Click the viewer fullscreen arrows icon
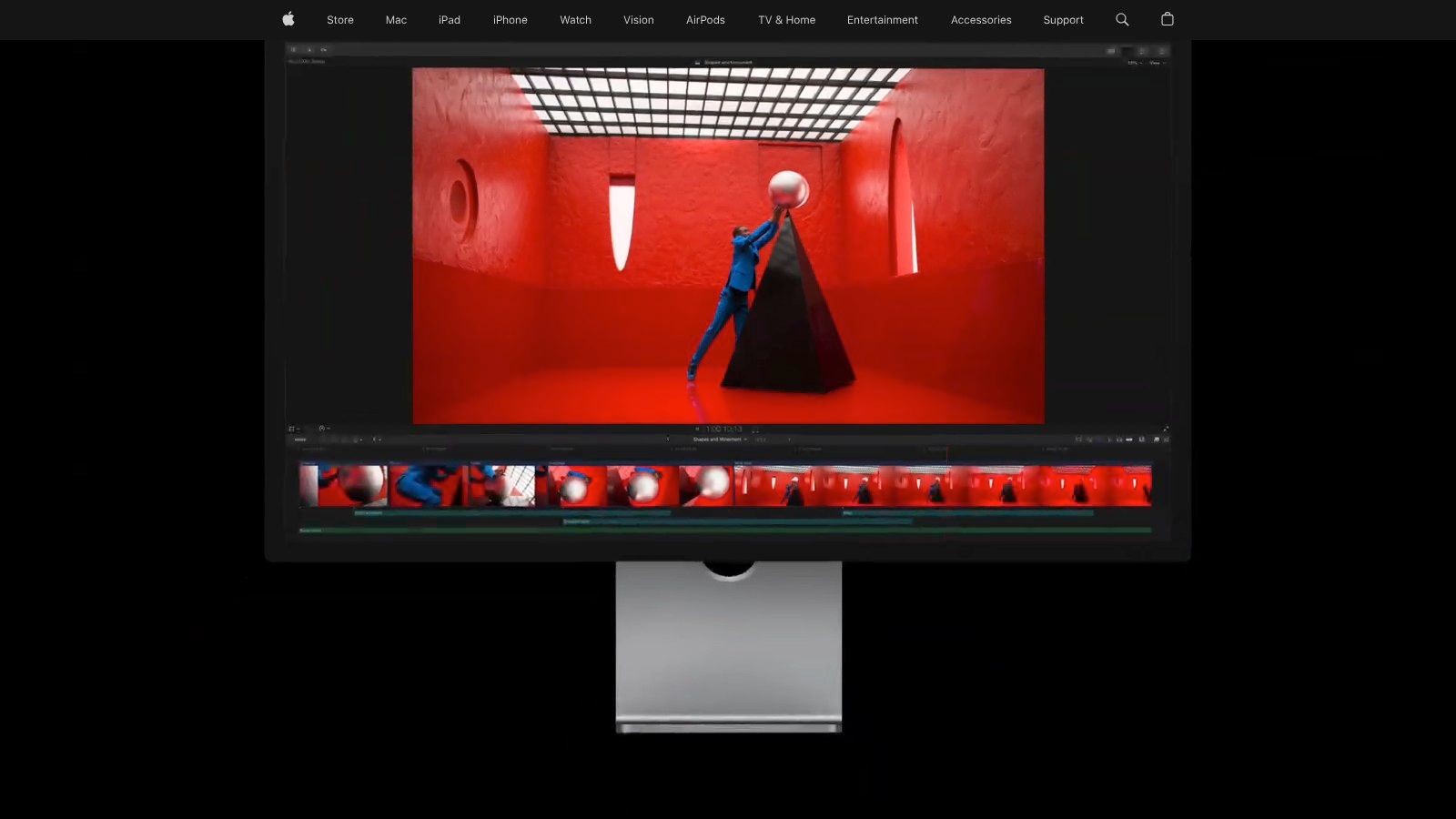 pos(1166,429)
